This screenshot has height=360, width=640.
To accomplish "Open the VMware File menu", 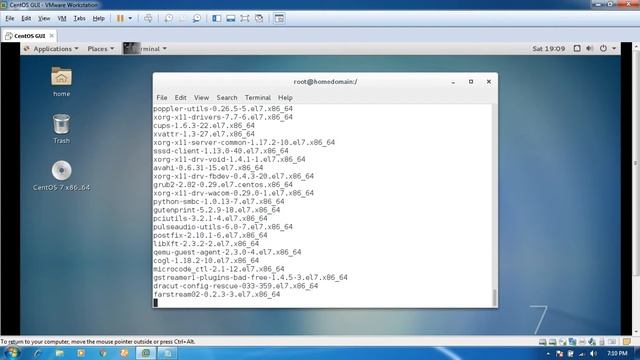I will pyautogui.click(x=10, y=18).
